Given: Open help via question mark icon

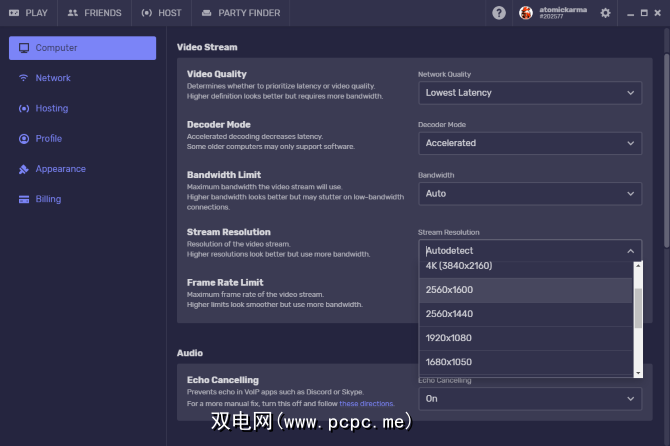Looking at the screenshot, I should pyautogui.click(x=499, y=13).
